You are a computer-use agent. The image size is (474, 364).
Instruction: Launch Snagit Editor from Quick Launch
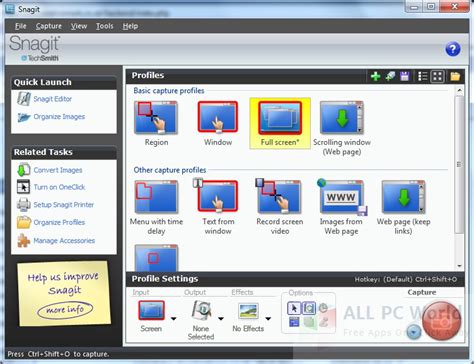53,99
